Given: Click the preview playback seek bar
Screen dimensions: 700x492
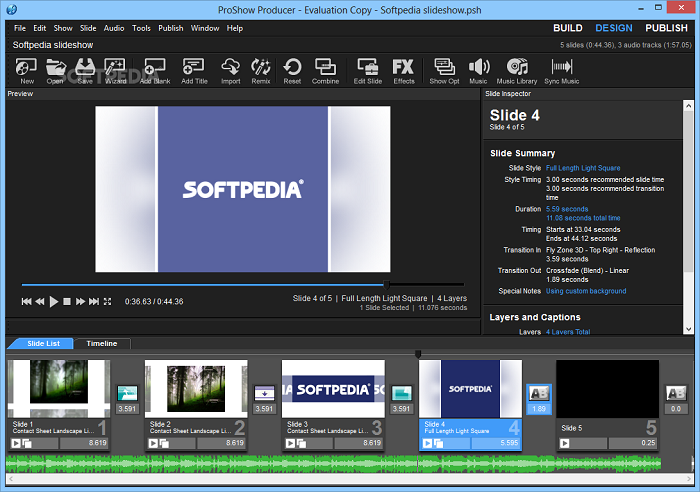Looking at the screenshot, I should click(243, 284).
